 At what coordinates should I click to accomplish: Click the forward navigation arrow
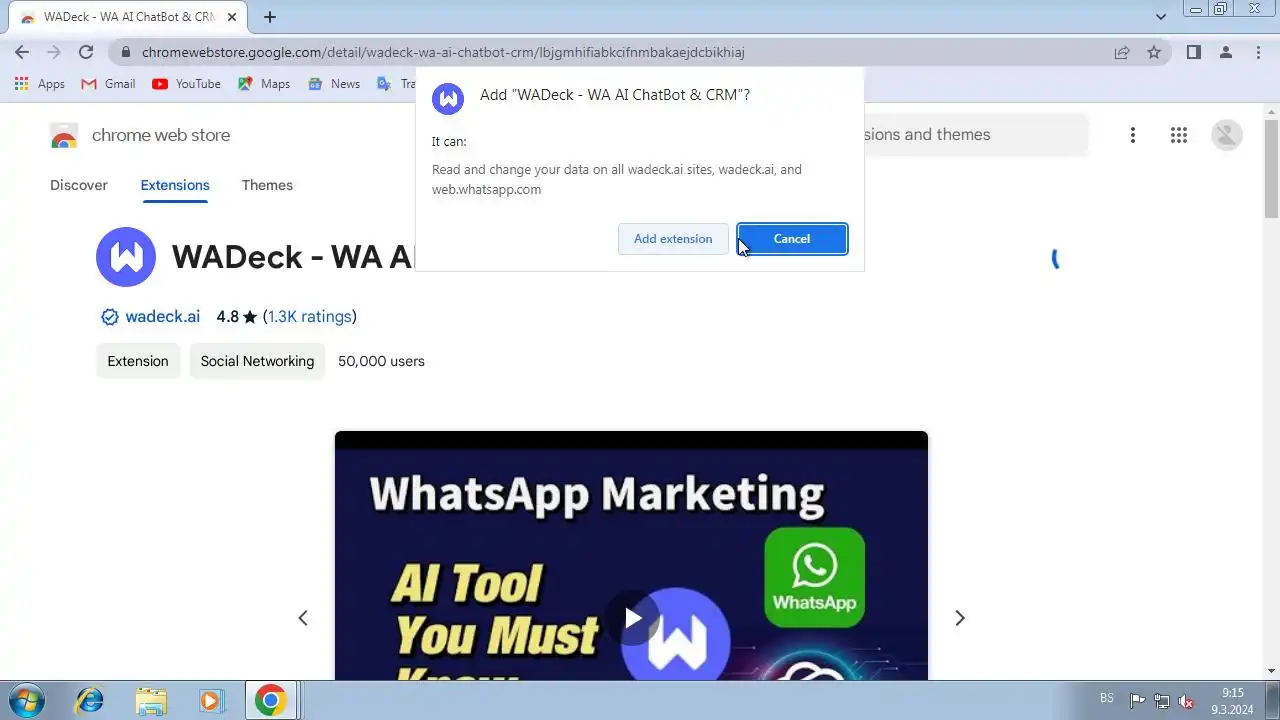[54, 52]
